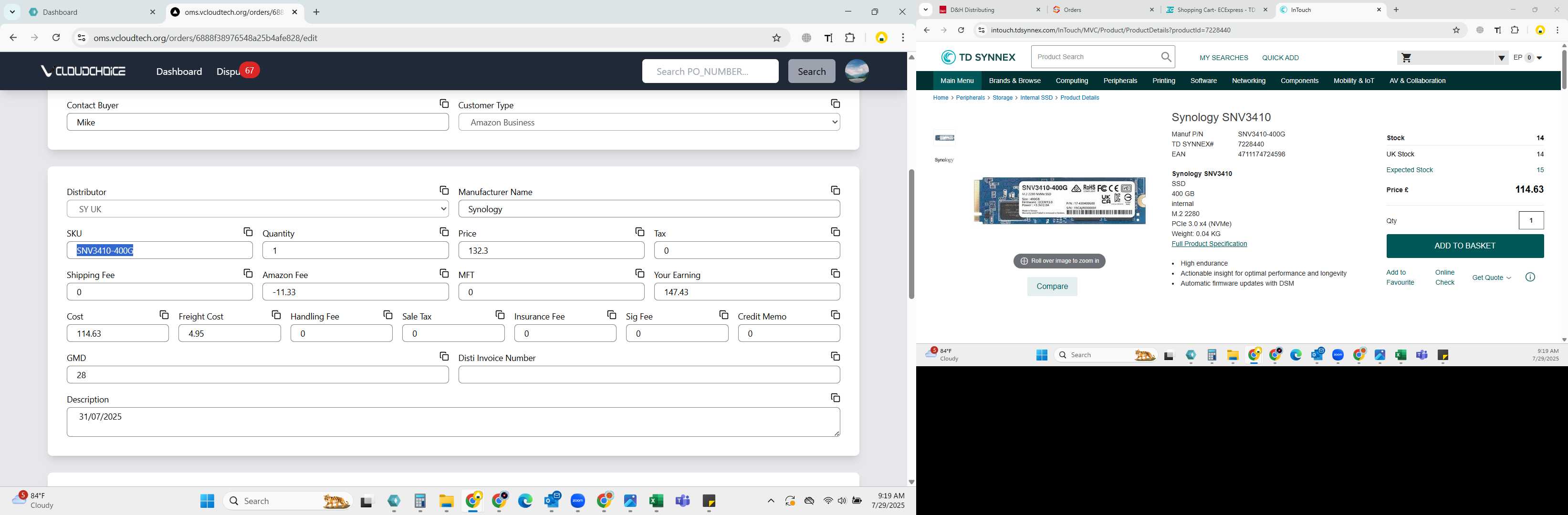
Task: Click the Disti Invoice Number input
Action: pos(649,375)
